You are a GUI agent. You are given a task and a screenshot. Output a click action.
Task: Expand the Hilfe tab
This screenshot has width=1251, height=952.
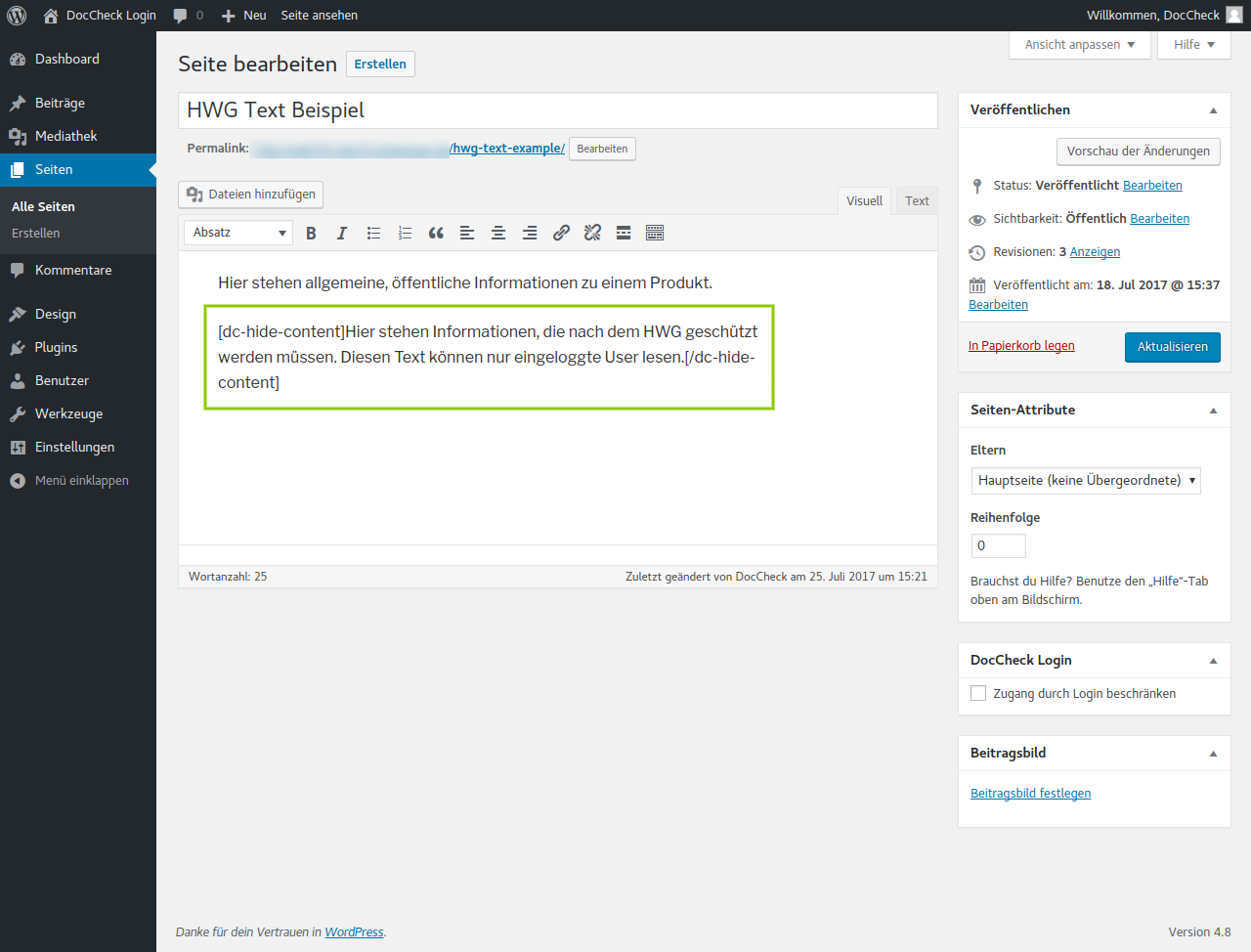pyautogui.click(x=1193, y=45)
